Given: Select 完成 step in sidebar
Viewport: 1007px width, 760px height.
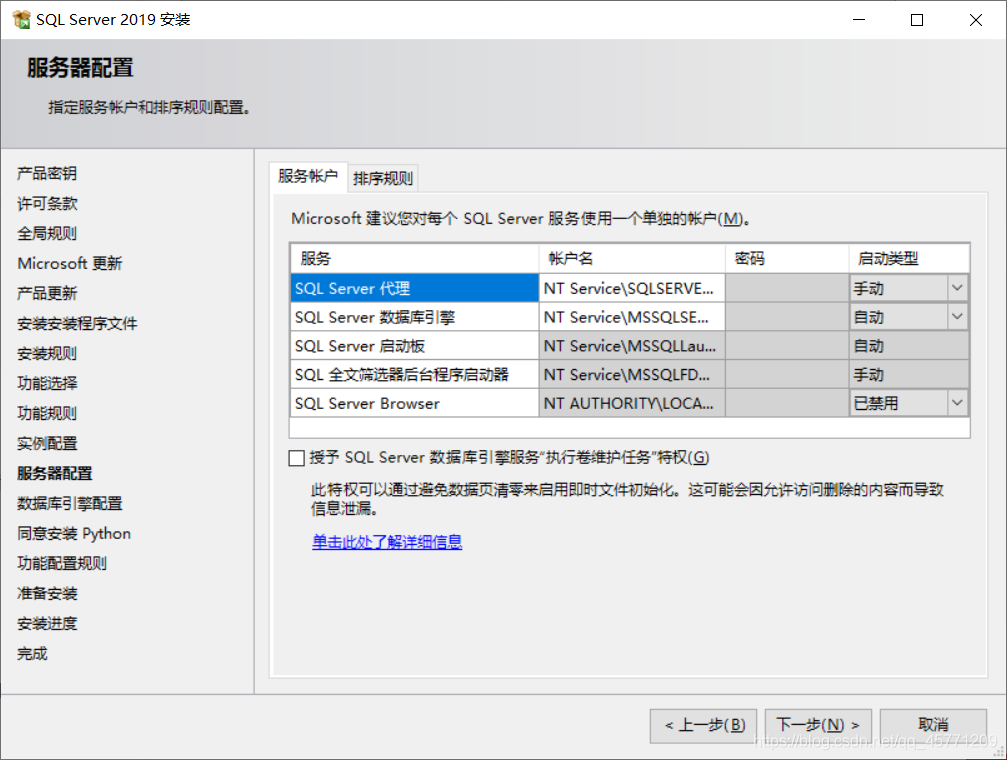Looking at the screenshot, I should [32, 653].
